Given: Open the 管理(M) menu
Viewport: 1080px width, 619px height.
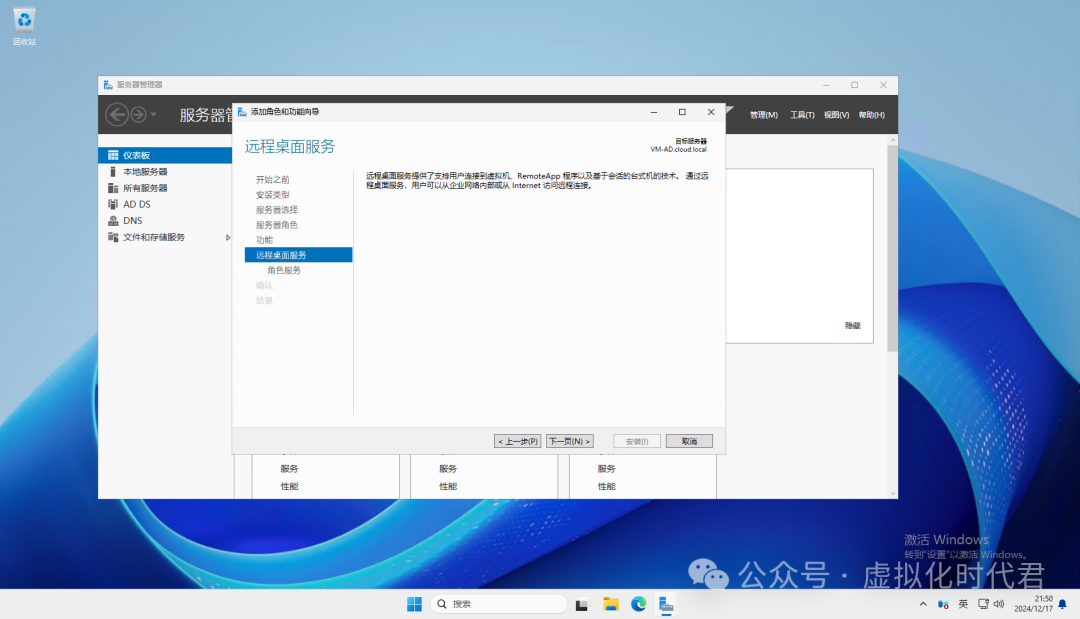Looking at the screenshot, I should click(x=763, y=115).
